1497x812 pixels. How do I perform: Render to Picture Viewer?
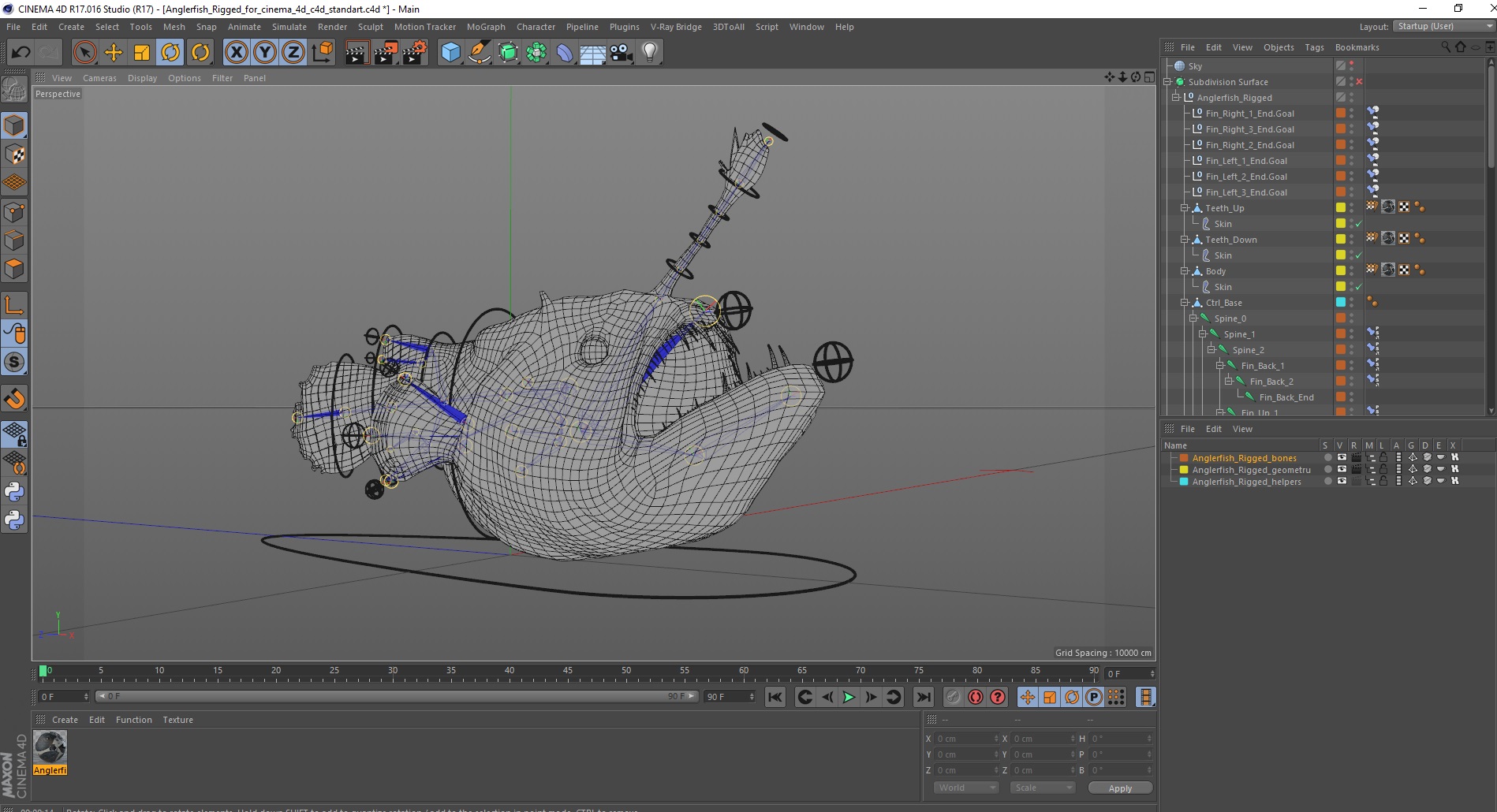[x=386, y=53]
